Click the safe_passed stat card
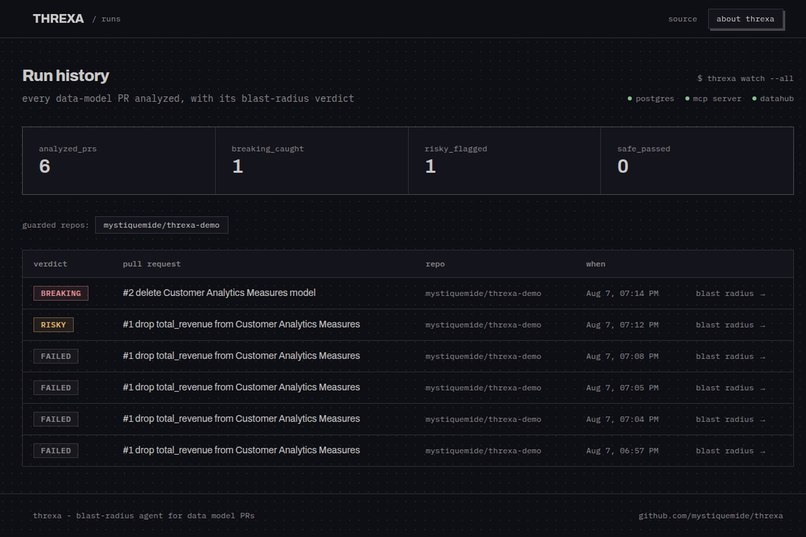 coord(697,161)
